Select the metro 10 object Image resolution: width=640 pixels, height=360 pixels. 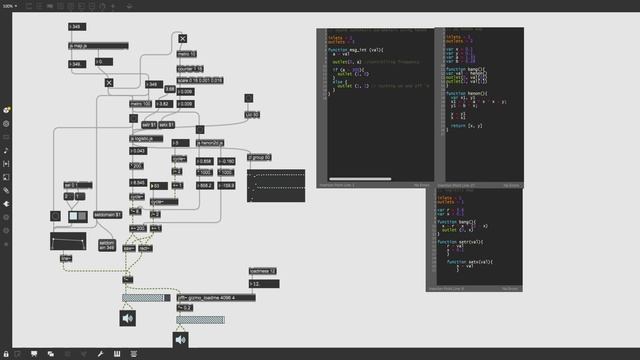pyautogui.click(x=187, y=54)
